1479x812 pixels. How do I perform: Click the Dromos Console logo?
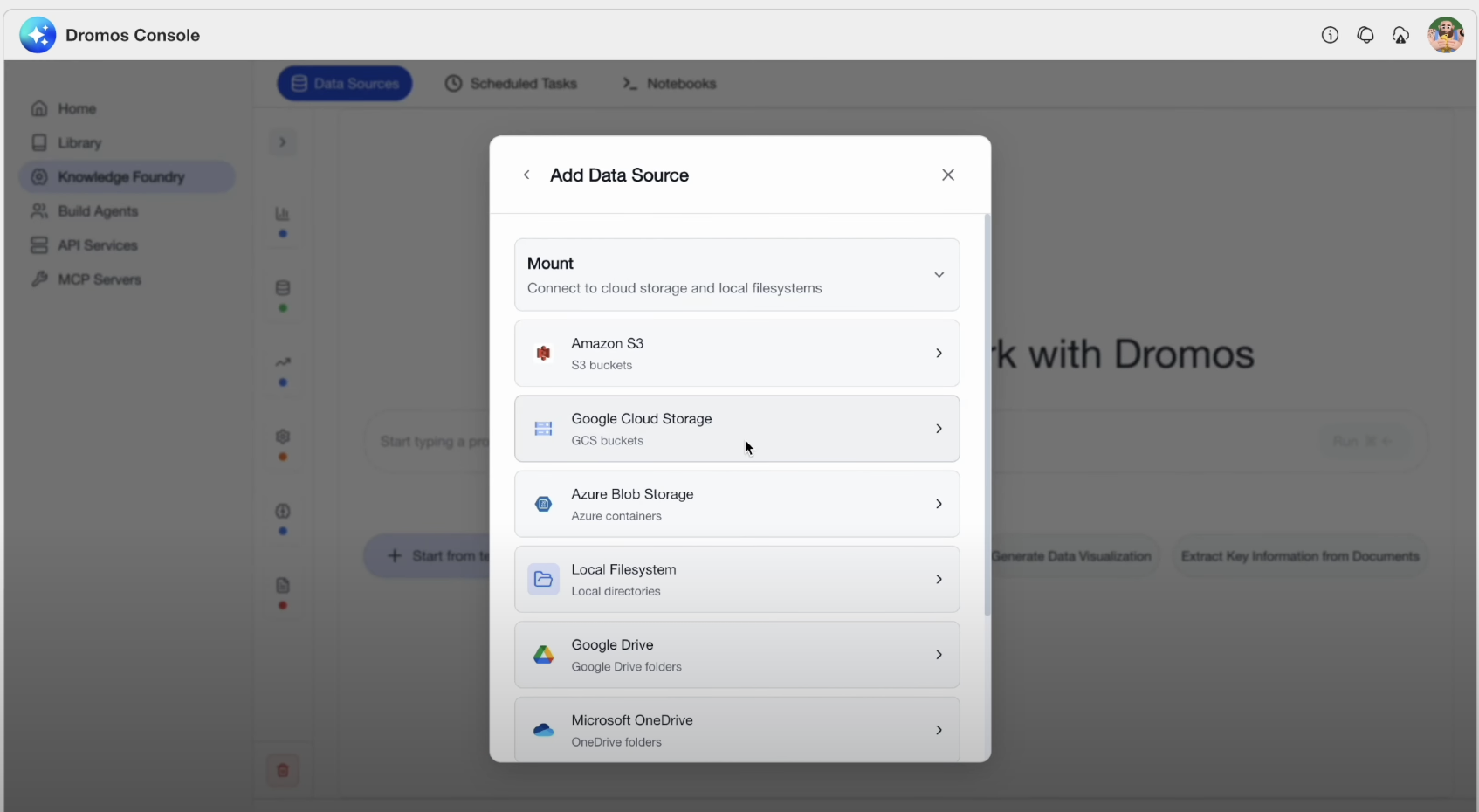(38, 35)
